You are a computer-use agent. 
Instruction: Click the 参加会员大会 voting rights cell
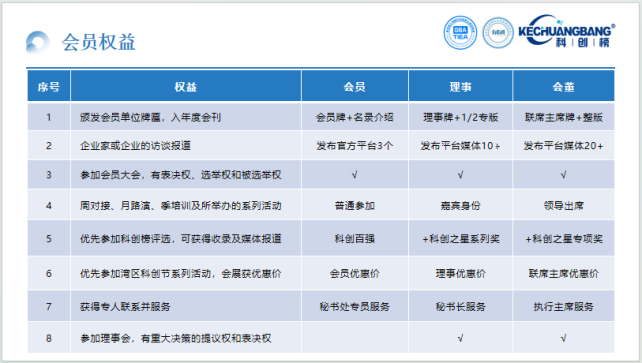(x=186, y=175)
